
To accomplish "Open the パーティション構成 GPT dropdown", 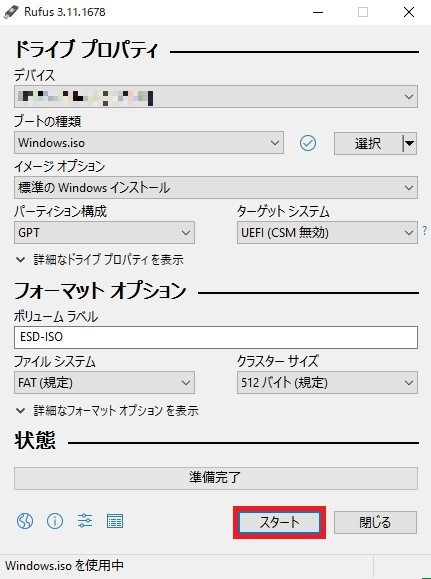I will coord(104,233).
